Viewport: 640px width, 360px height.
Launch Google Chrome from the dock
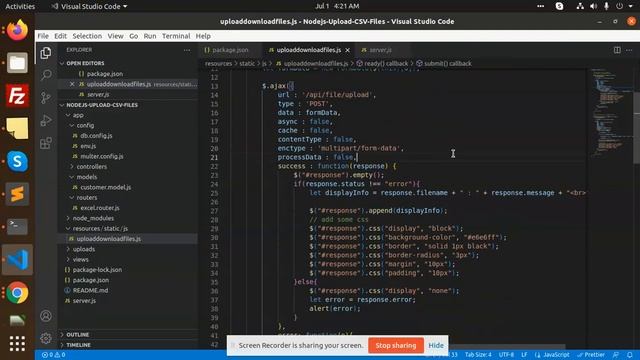[x=17, y=292]
